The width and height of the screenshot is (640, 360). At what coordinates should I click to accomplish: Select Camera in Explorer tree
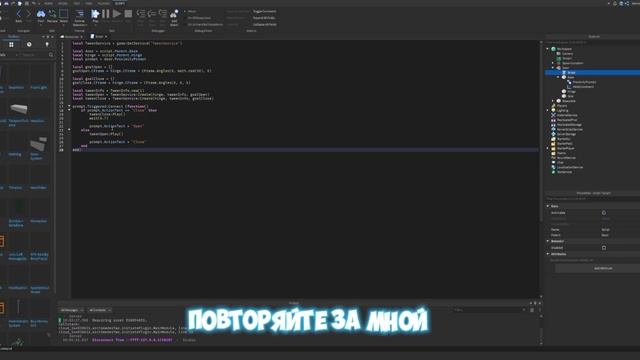tap(568, 54)
